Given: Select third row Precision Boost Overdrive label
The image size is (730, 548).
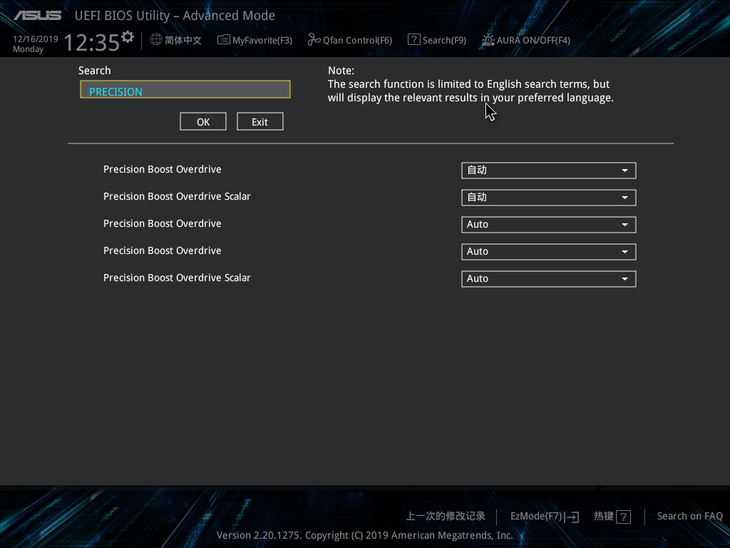Looking at the screenshot, I should click(x=162, y=223).
